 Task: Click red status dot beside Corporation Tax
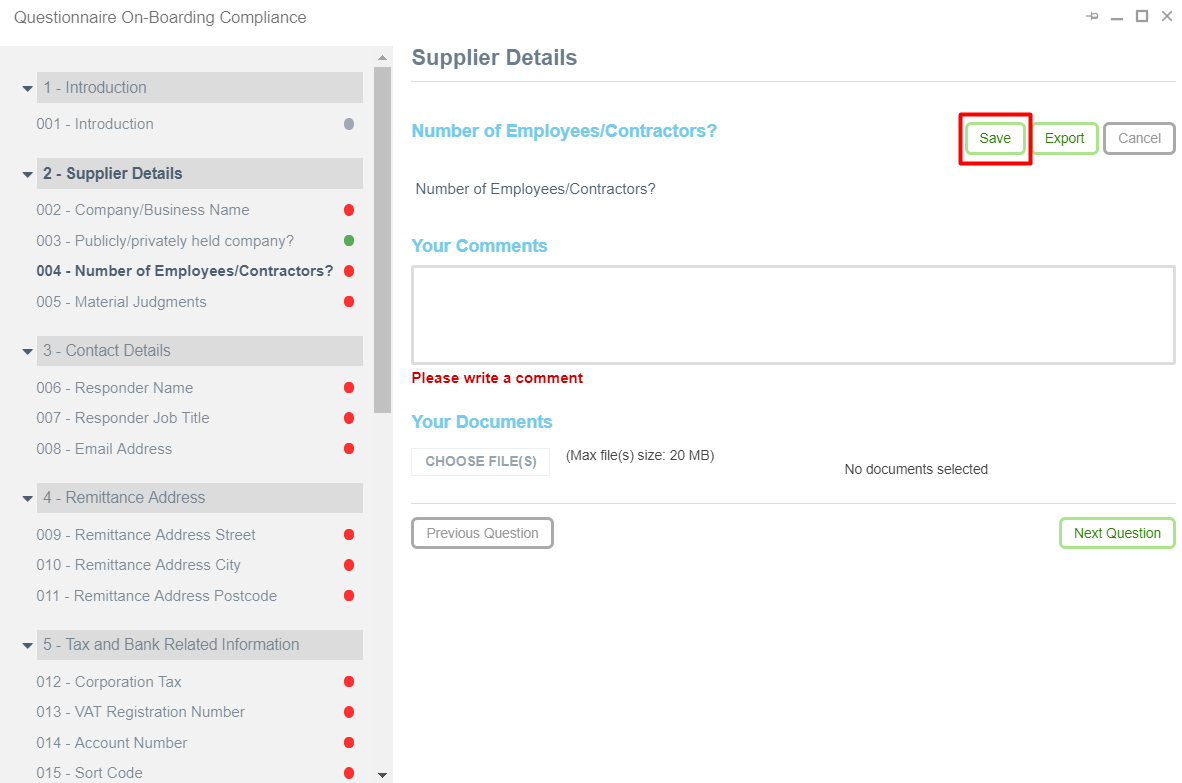coord(349,682)
